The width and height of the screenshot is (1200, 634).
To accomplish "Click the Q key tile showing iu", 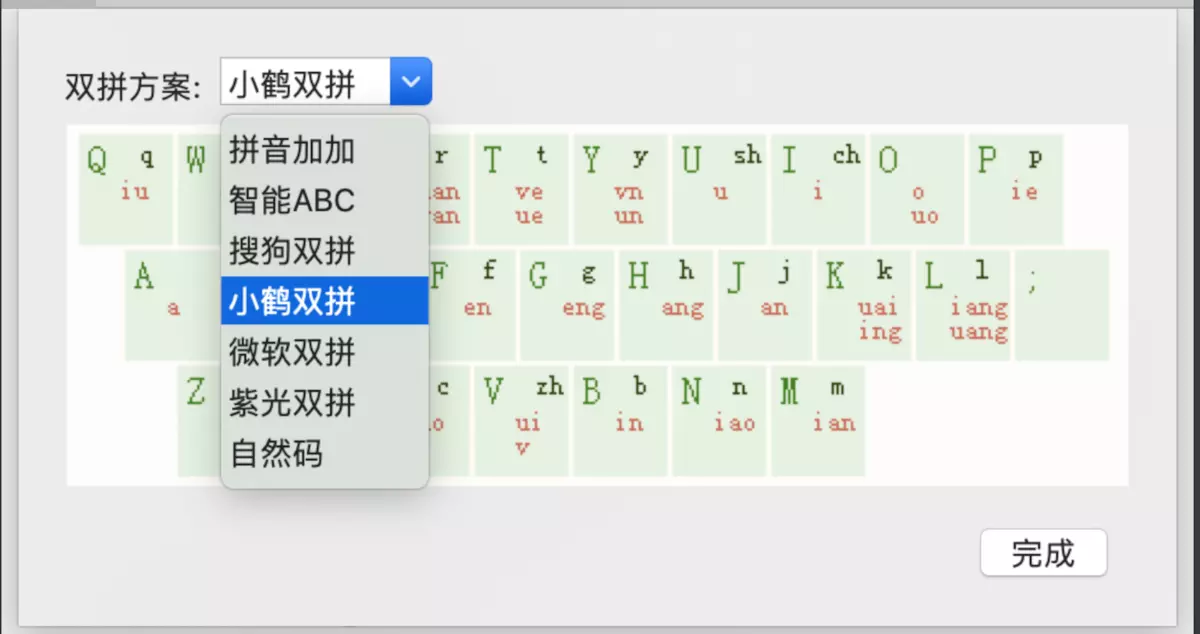I will click(x=126, y=189).
